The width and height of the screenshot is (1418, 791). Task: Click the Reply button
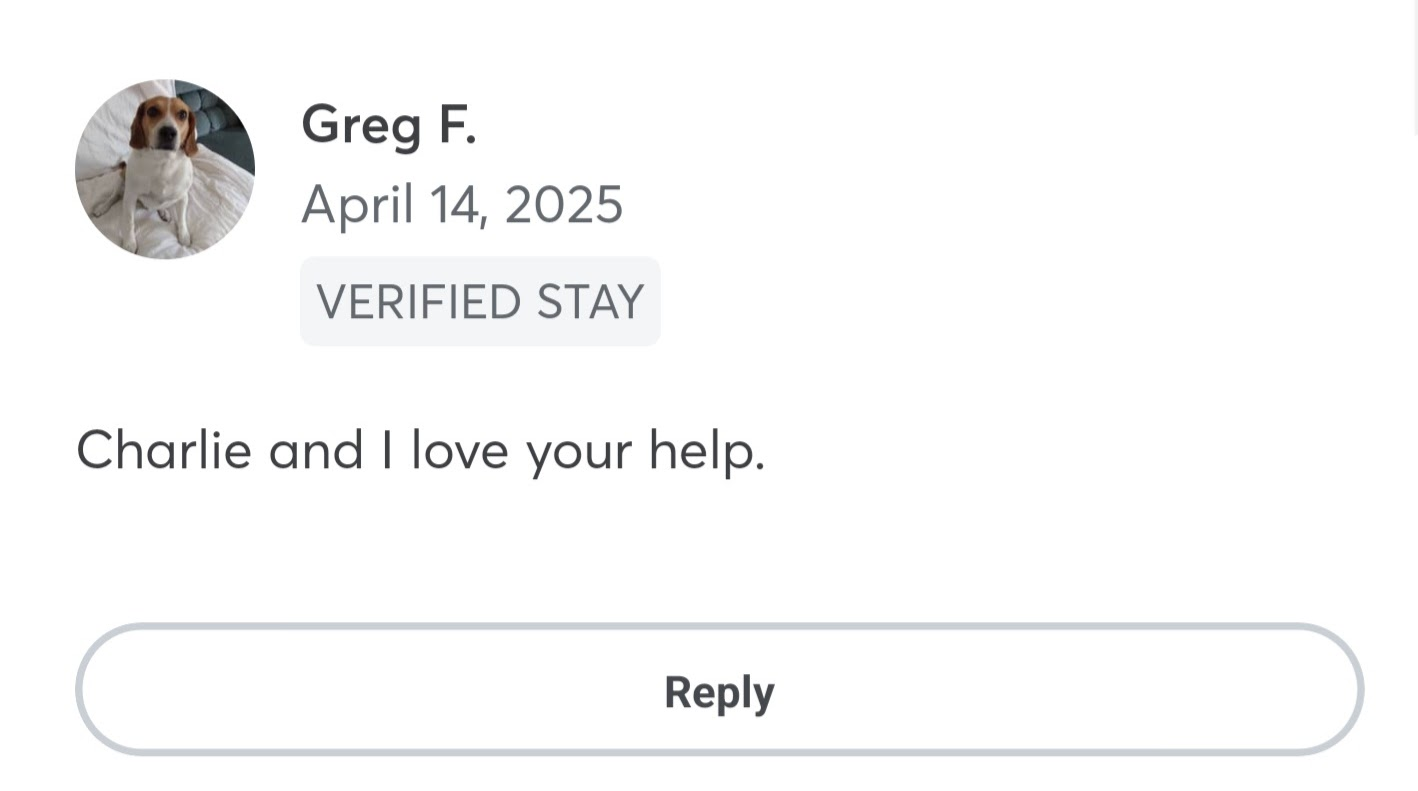tap(719, 690)
